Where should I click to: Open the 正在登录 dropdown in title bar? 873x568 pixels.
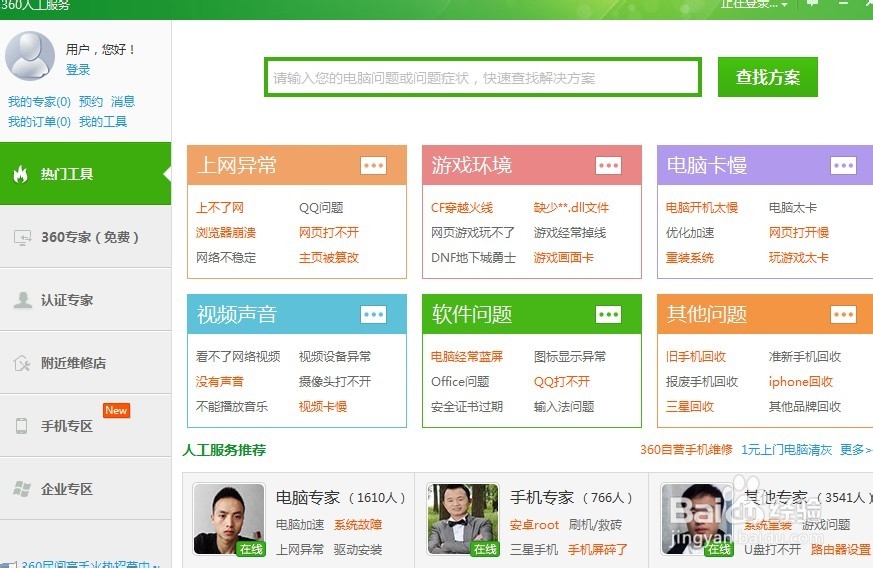[x=754, y=4]
